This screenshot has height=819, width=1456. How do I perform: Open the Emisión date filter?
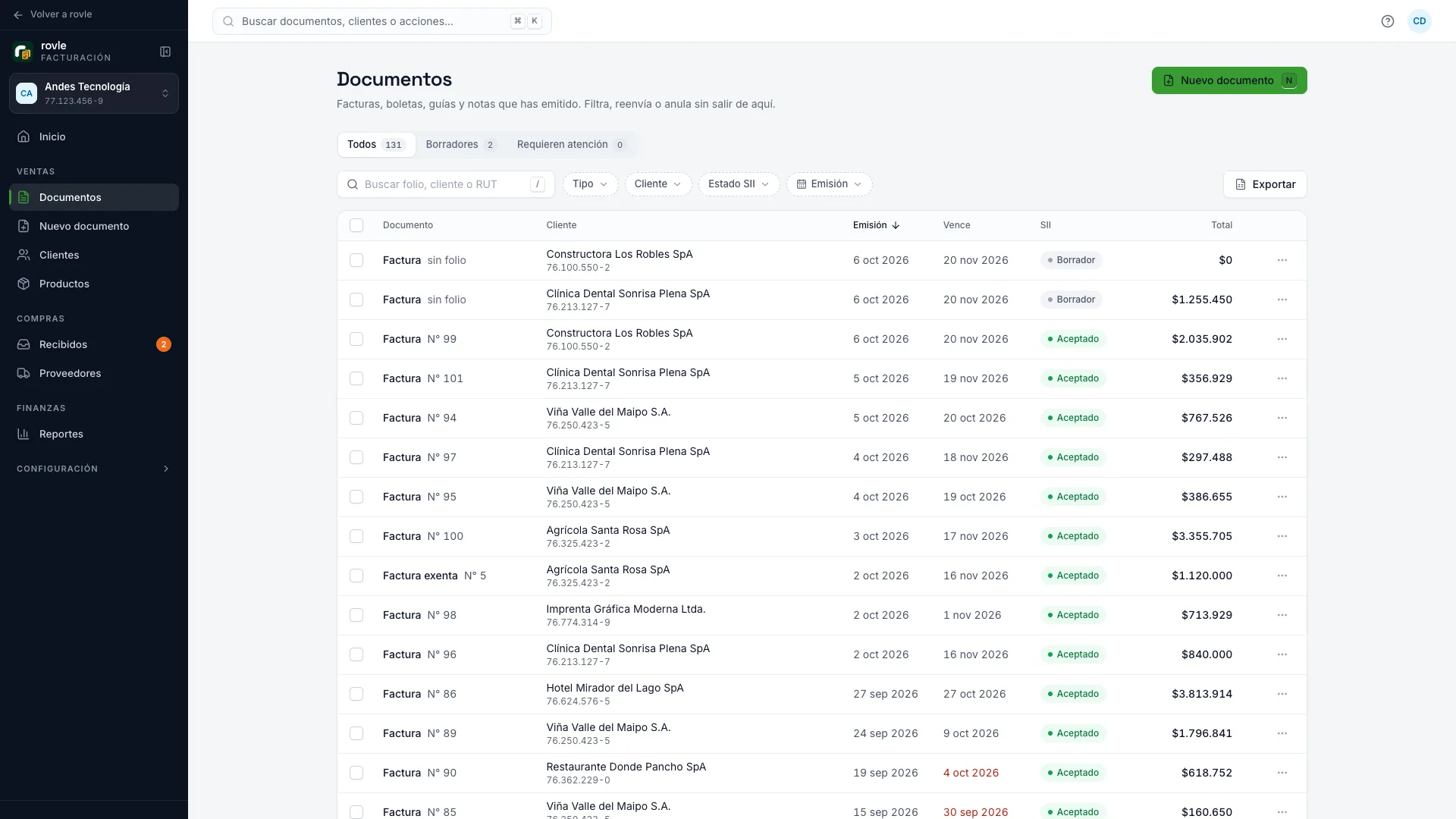(829, 184)
